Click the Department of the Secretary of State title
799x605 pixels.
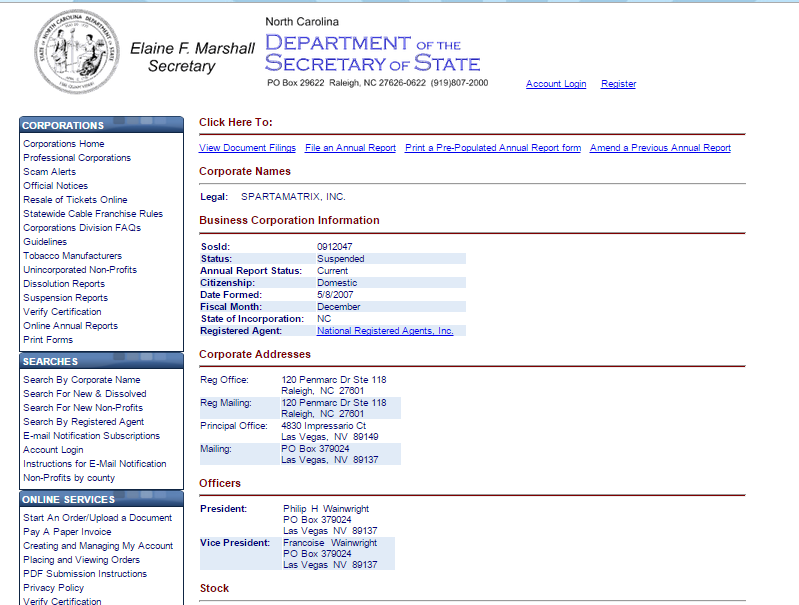[372, 53]
